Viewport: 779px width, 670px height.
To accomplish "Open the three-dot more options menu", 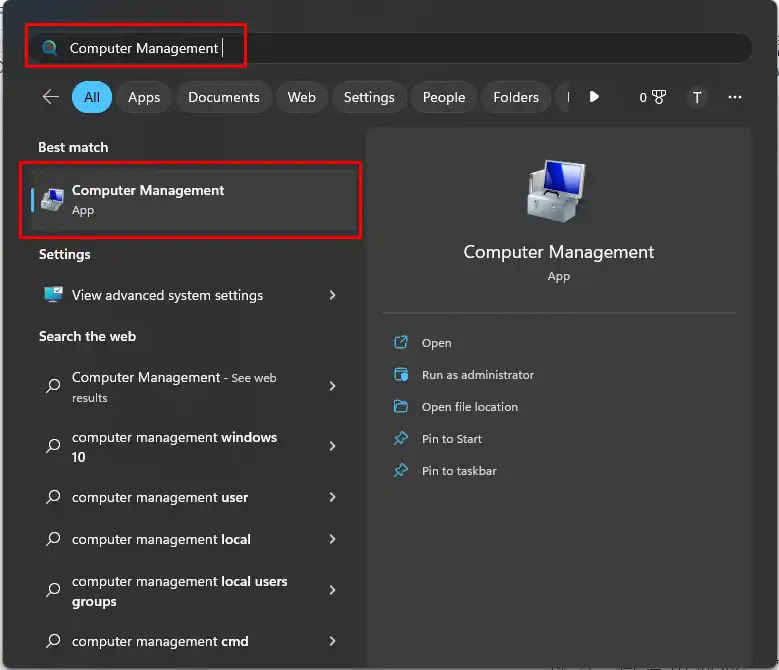I will click(x=735, y=97).
